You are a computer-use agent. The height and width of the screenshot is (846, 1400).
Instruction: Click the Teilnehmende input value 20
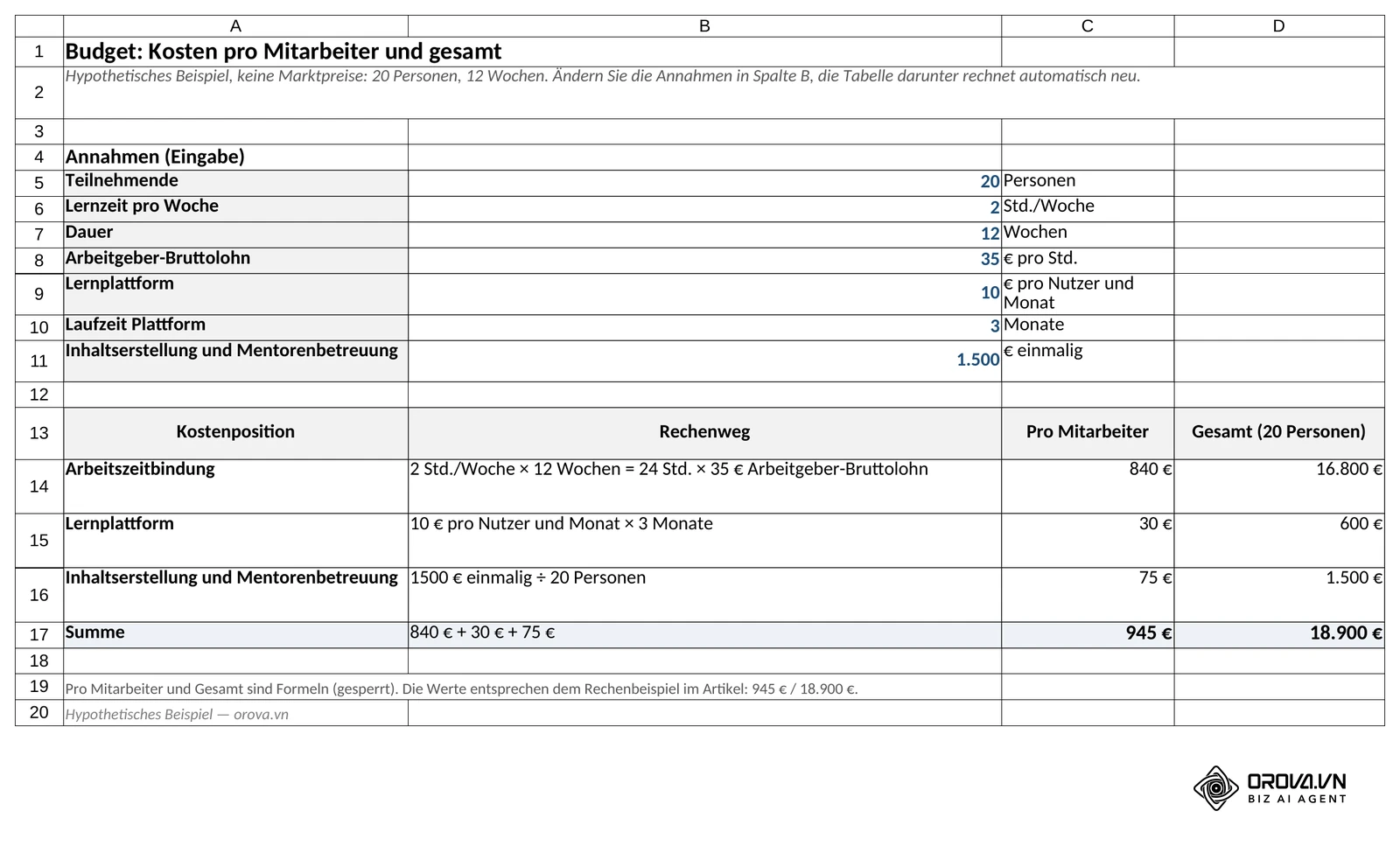[990, 182]
